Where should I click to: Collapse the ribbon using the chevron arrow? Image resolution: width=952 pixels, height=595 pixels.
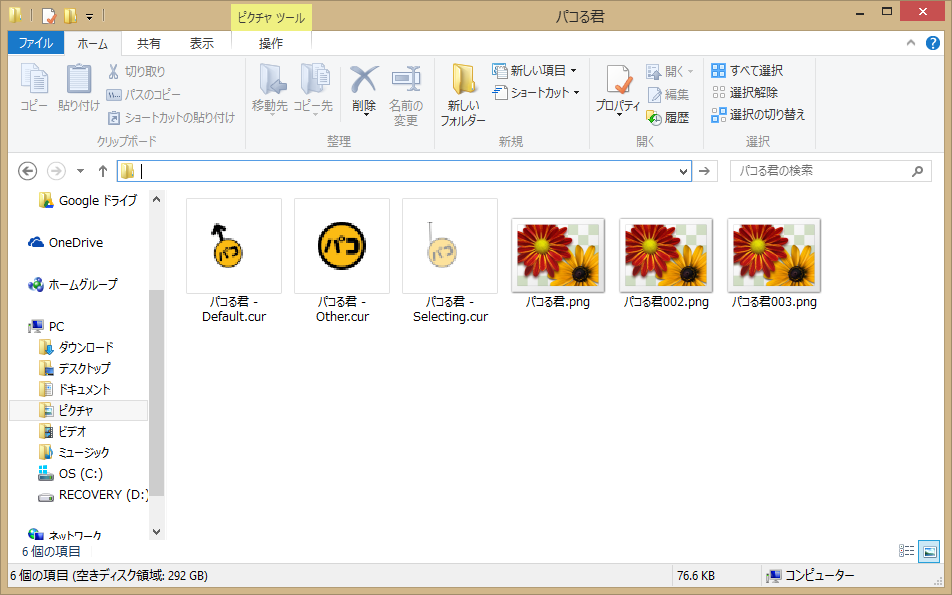pos(911,43)
